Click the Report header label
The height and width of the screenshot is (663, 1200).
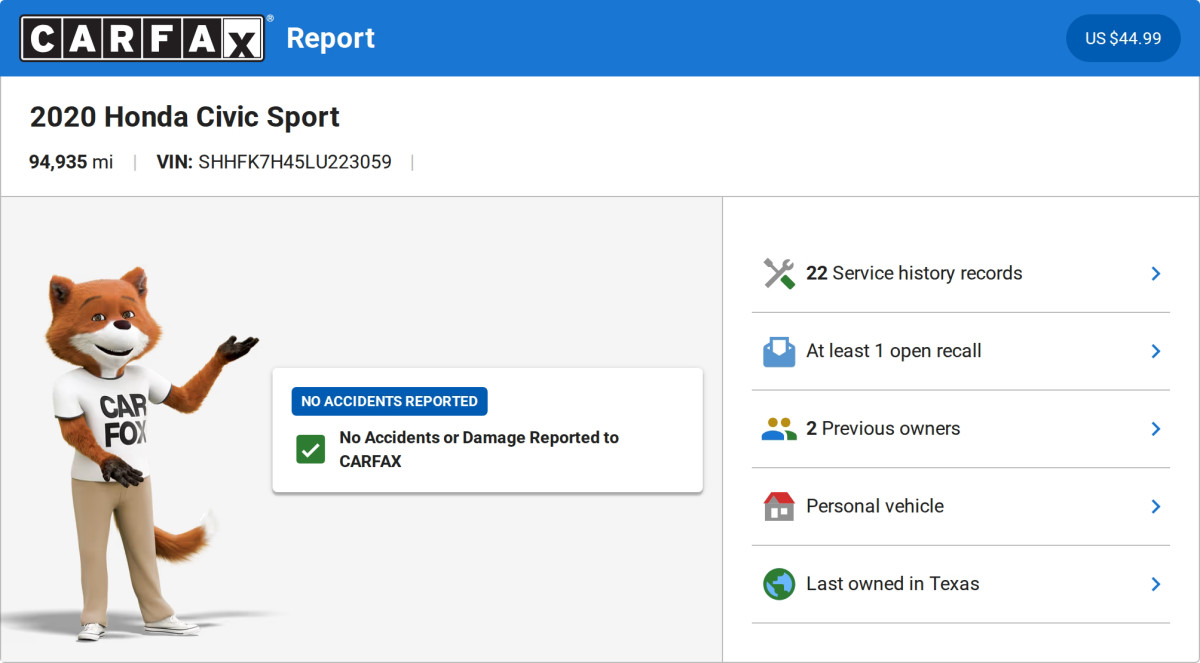tap(330, 38)
